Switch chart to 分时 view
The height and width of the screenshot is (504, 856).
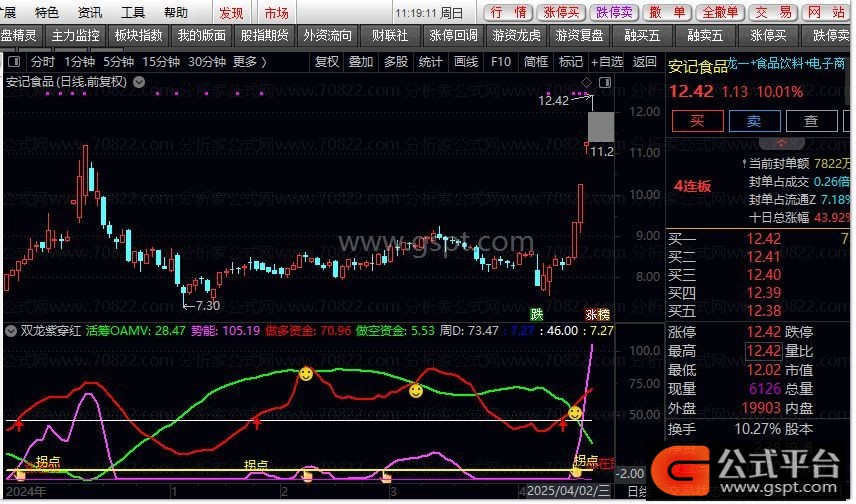[43, 62]
